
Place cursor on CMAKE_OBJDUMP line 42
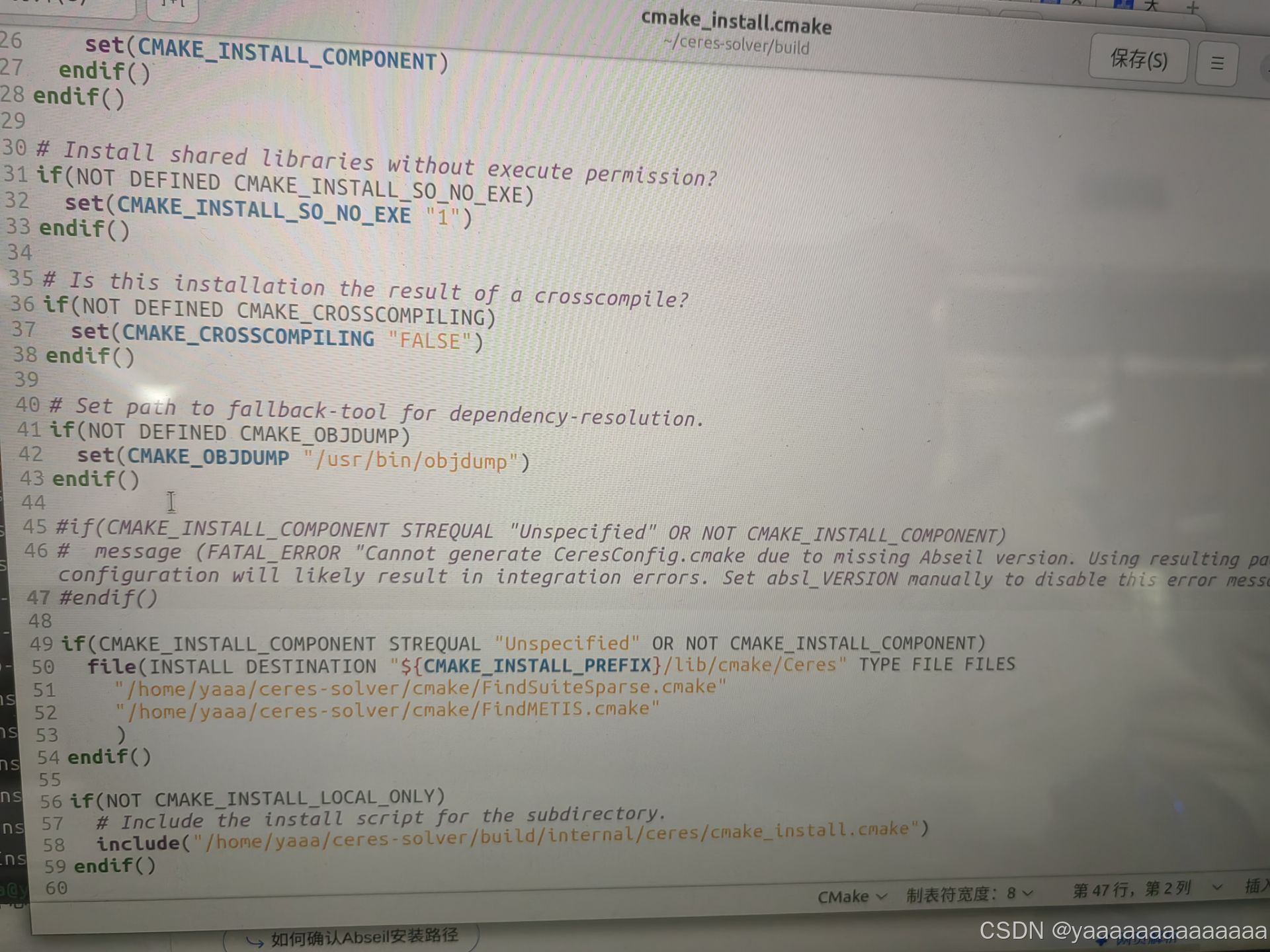click(x=208, y=456)
